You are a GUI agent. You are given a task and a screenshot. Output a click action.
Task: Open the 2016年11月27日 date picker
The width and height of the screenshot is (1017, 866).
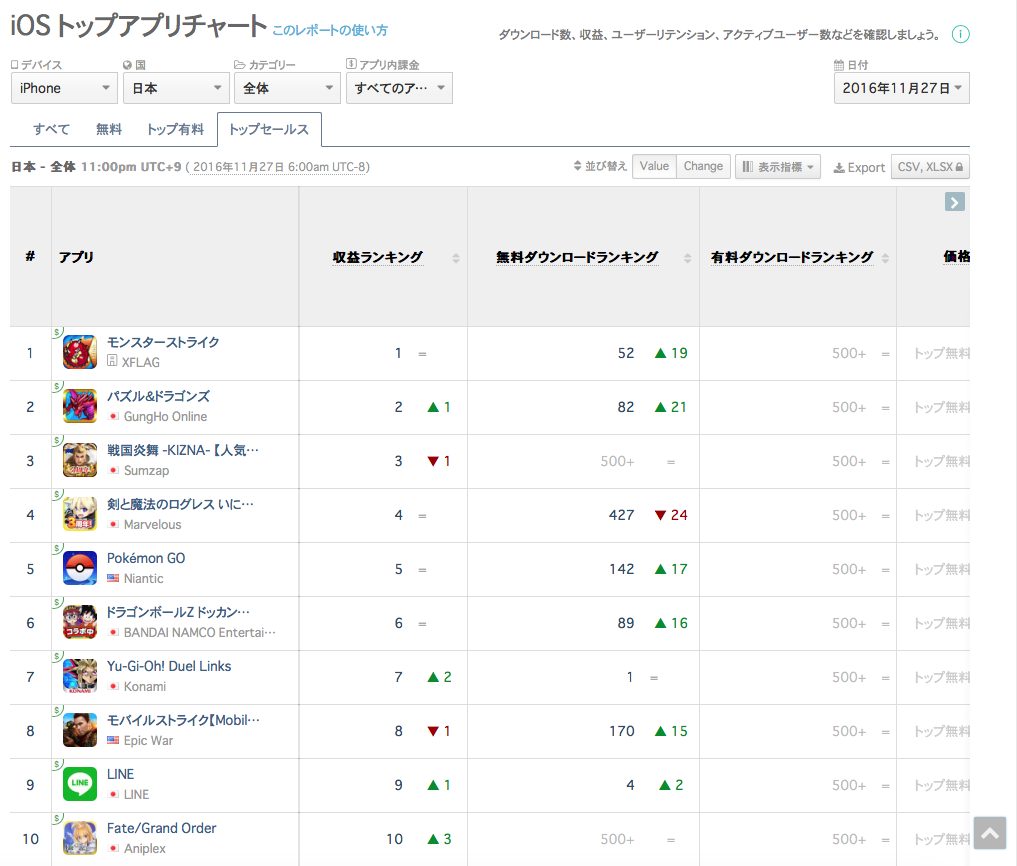(x=902, y=88)
